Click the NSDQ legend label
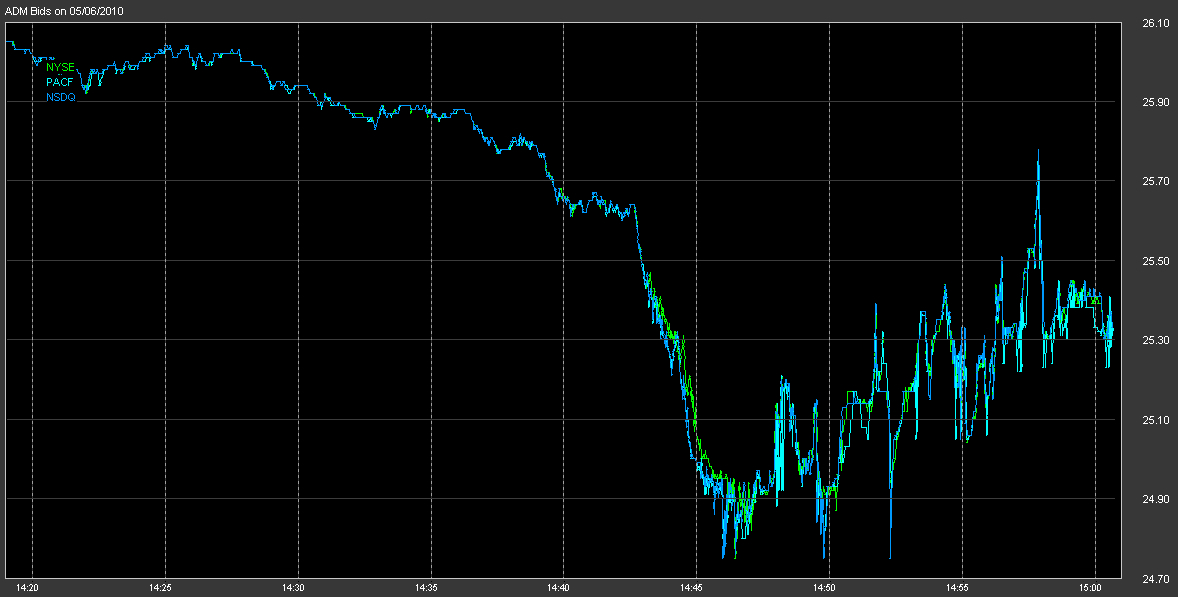Image resolution: width=1178 pixels, height=597 pixels. tap(60, 97)
